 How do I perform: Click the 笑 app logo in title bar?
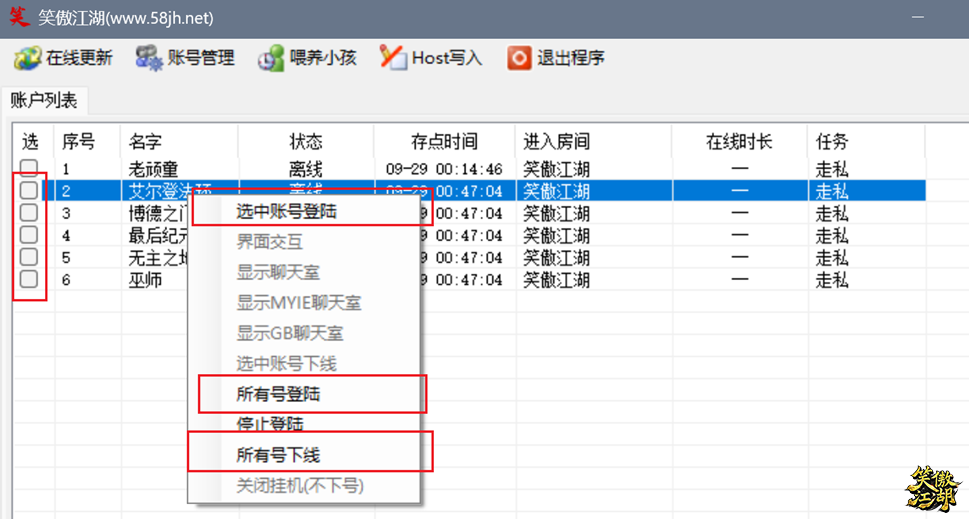click(x=19, y=18)
